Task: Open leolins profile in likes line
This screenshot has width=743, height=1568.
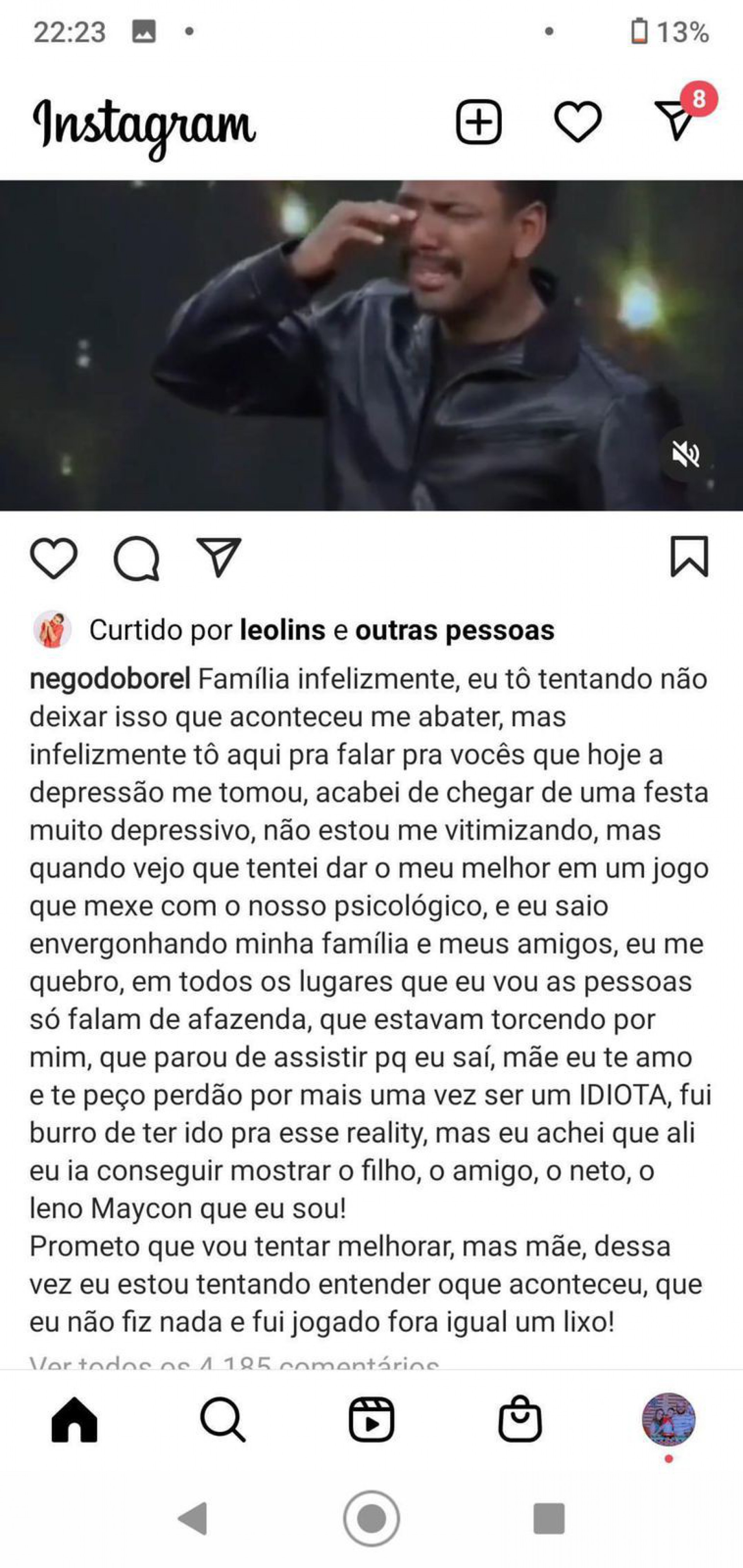Action: click(x=282, y=630)
